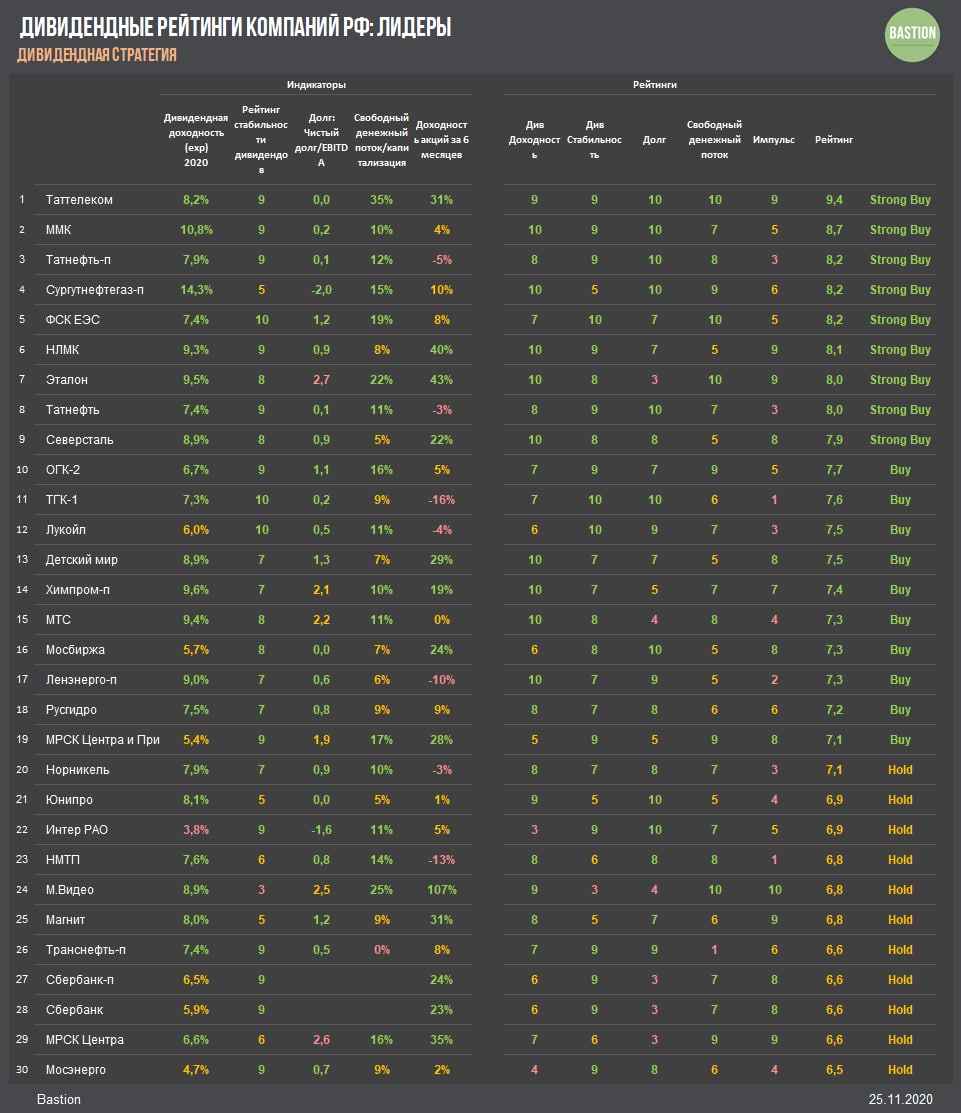
Task: Click Мосэнерго rating value '6,5'
Action: tap(834, 1070)
